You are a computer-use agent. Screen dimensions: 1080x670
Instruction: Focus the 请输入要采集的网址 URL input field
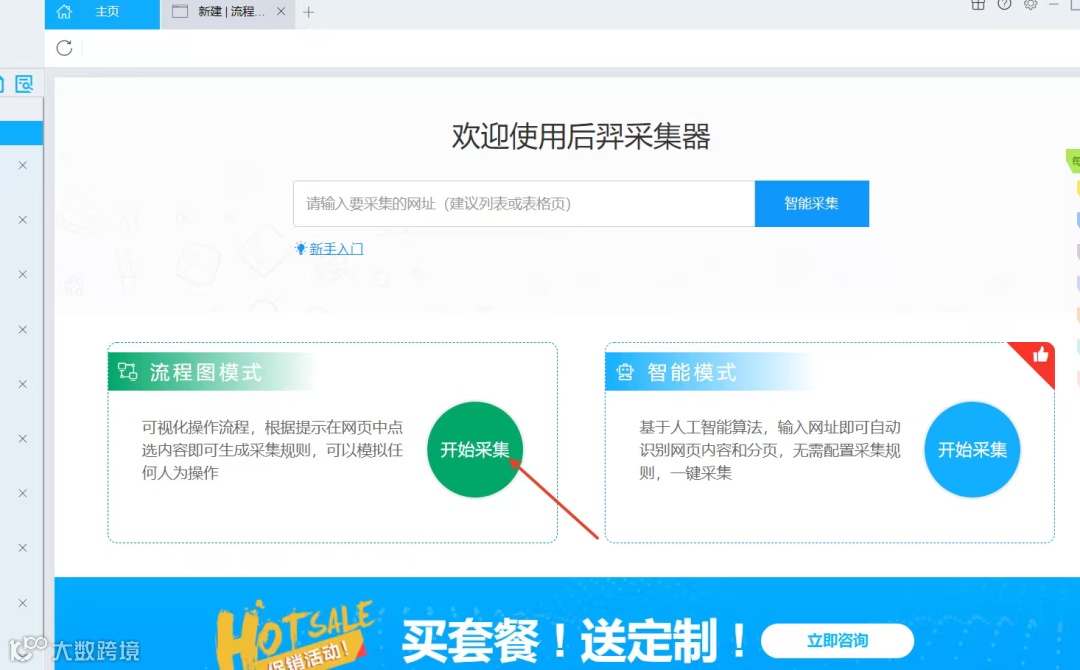coord(524,204)
